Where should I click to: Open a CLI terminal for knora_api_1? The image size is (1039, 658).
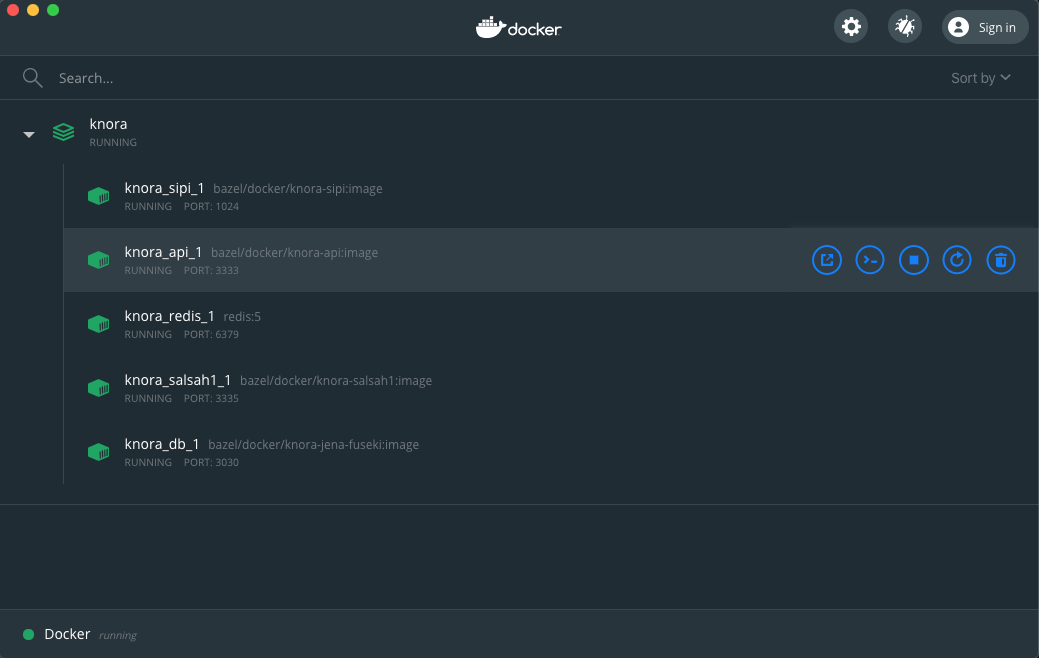869,259
